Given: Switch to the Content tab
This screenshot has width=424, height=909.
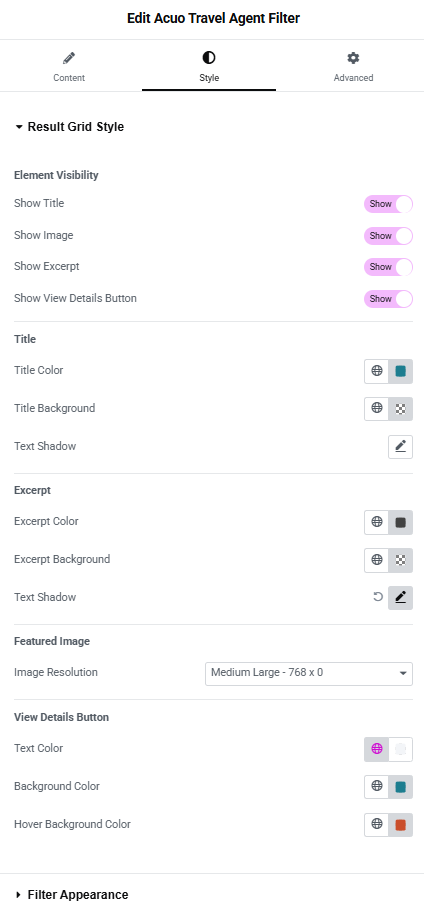Looking at the screenshot, I should pyautogui.click(x=69, y=67).
